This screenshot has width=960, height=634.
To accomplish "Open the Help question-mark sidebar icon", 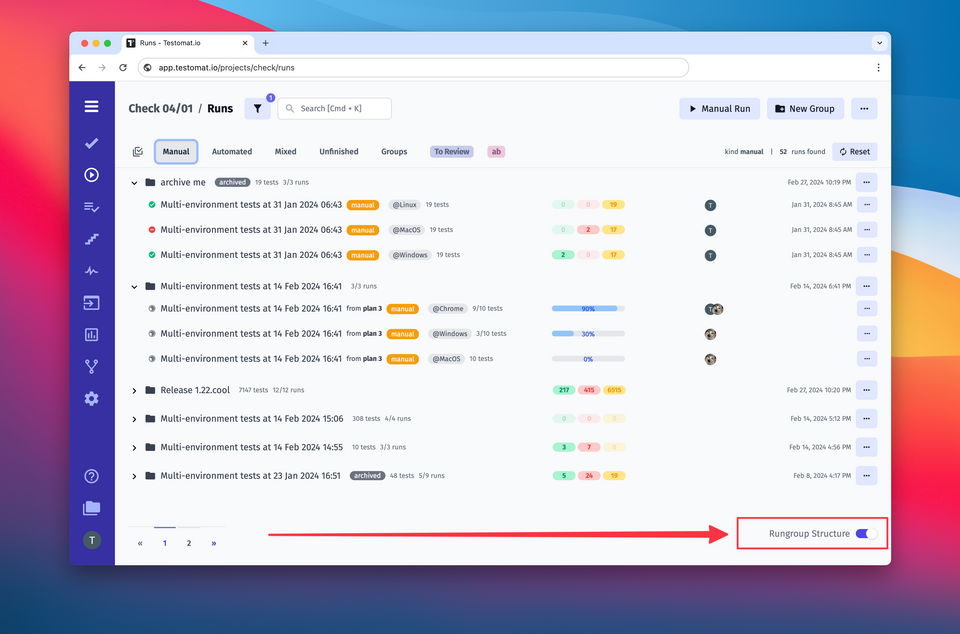I will click(91, 476).
